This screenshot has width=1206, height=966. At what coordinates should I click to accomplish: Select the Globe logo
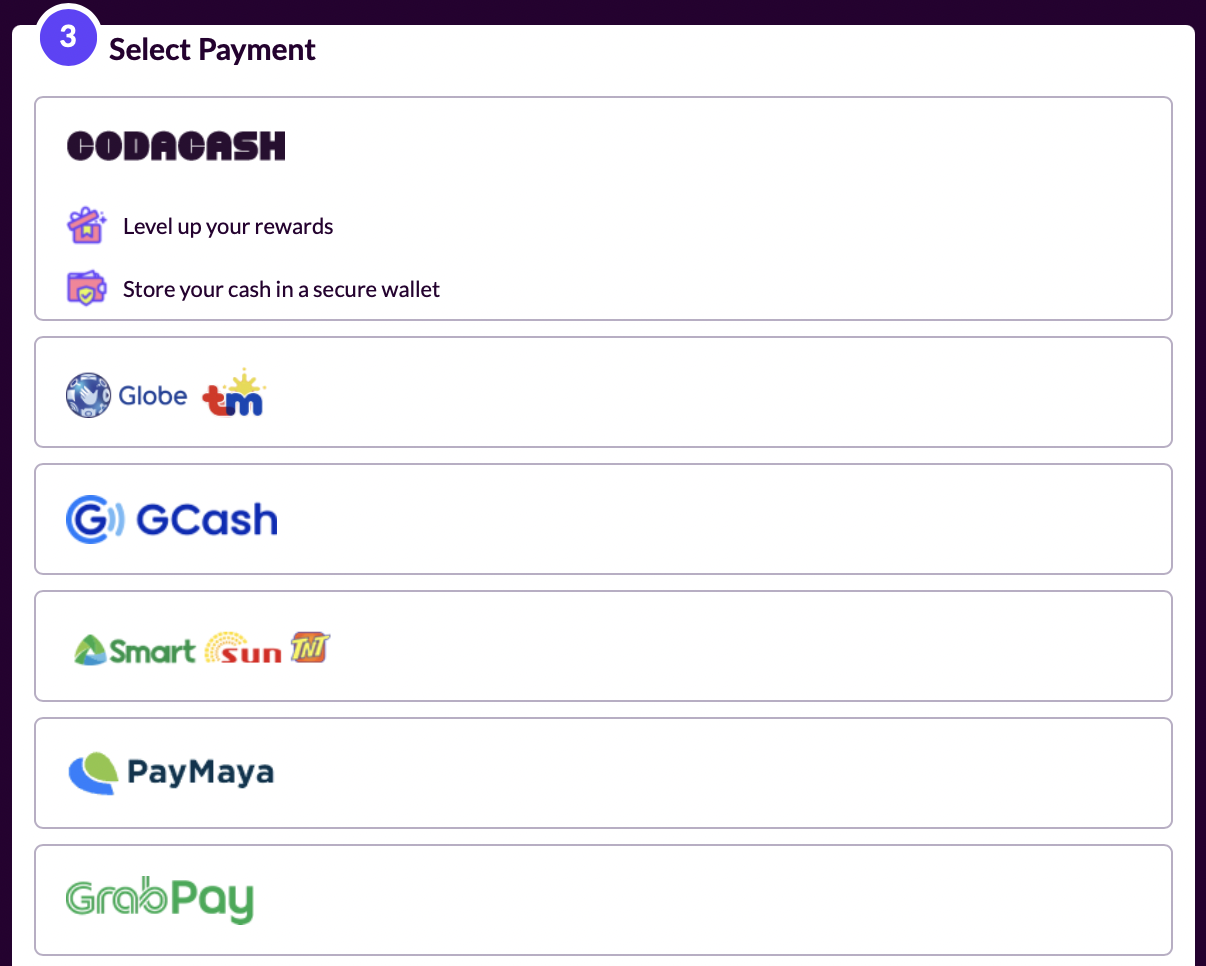click(x=127, y=395)
